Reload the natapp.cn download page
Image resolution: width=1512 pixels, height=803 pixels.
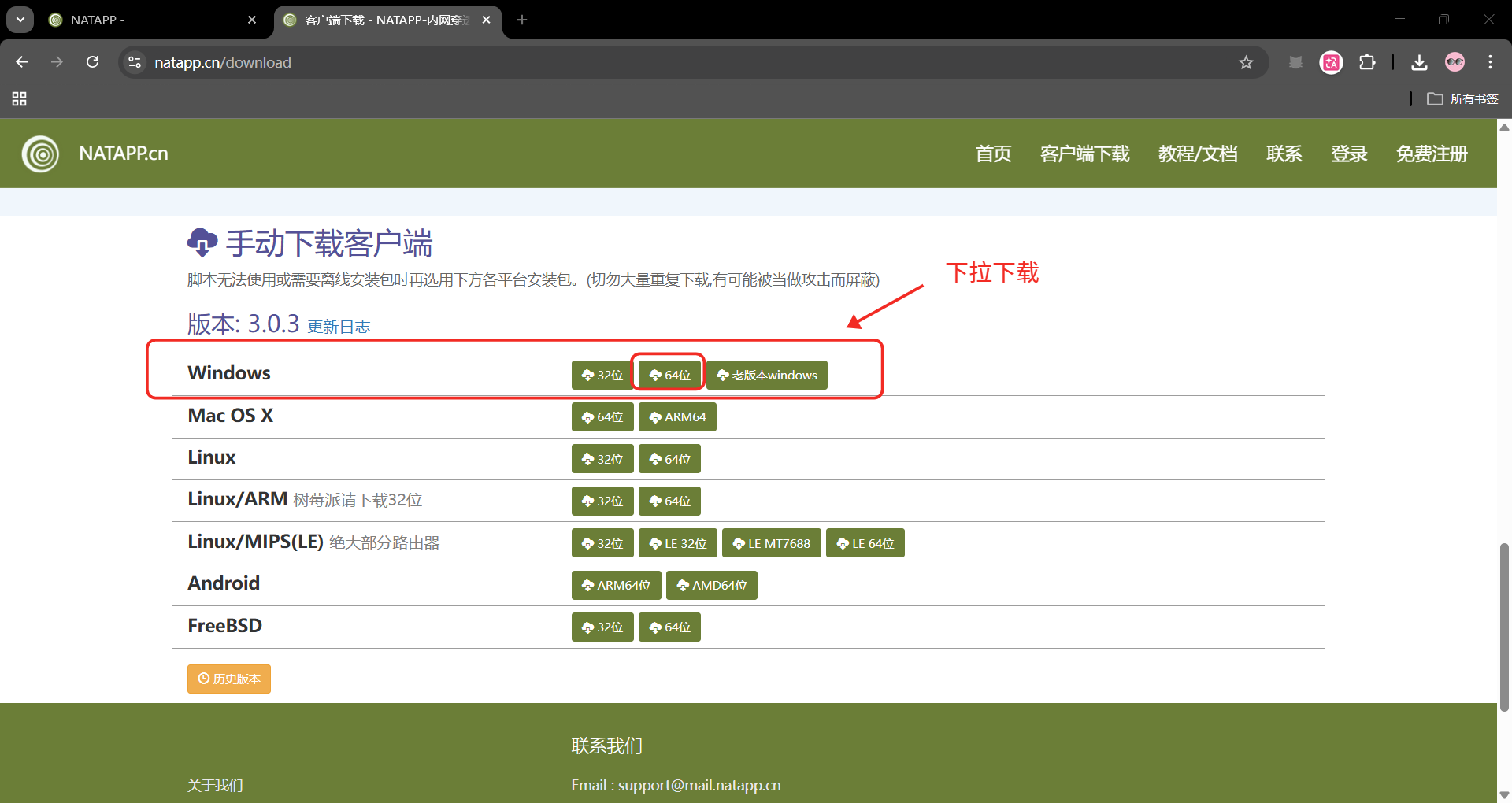92,62
